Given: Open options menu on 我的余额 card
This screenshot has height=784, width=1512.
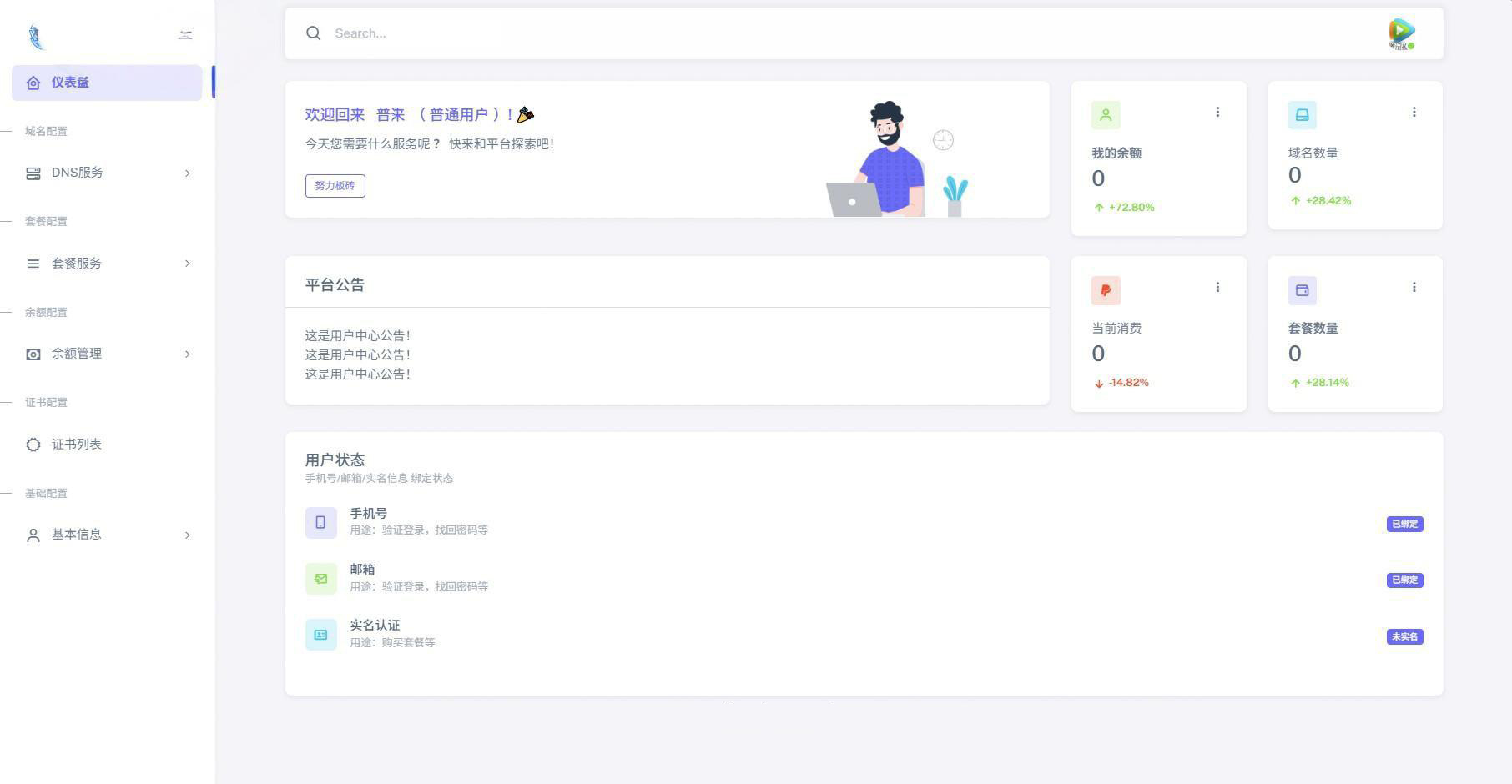Looking at the screenshot, I should 1217,112.
